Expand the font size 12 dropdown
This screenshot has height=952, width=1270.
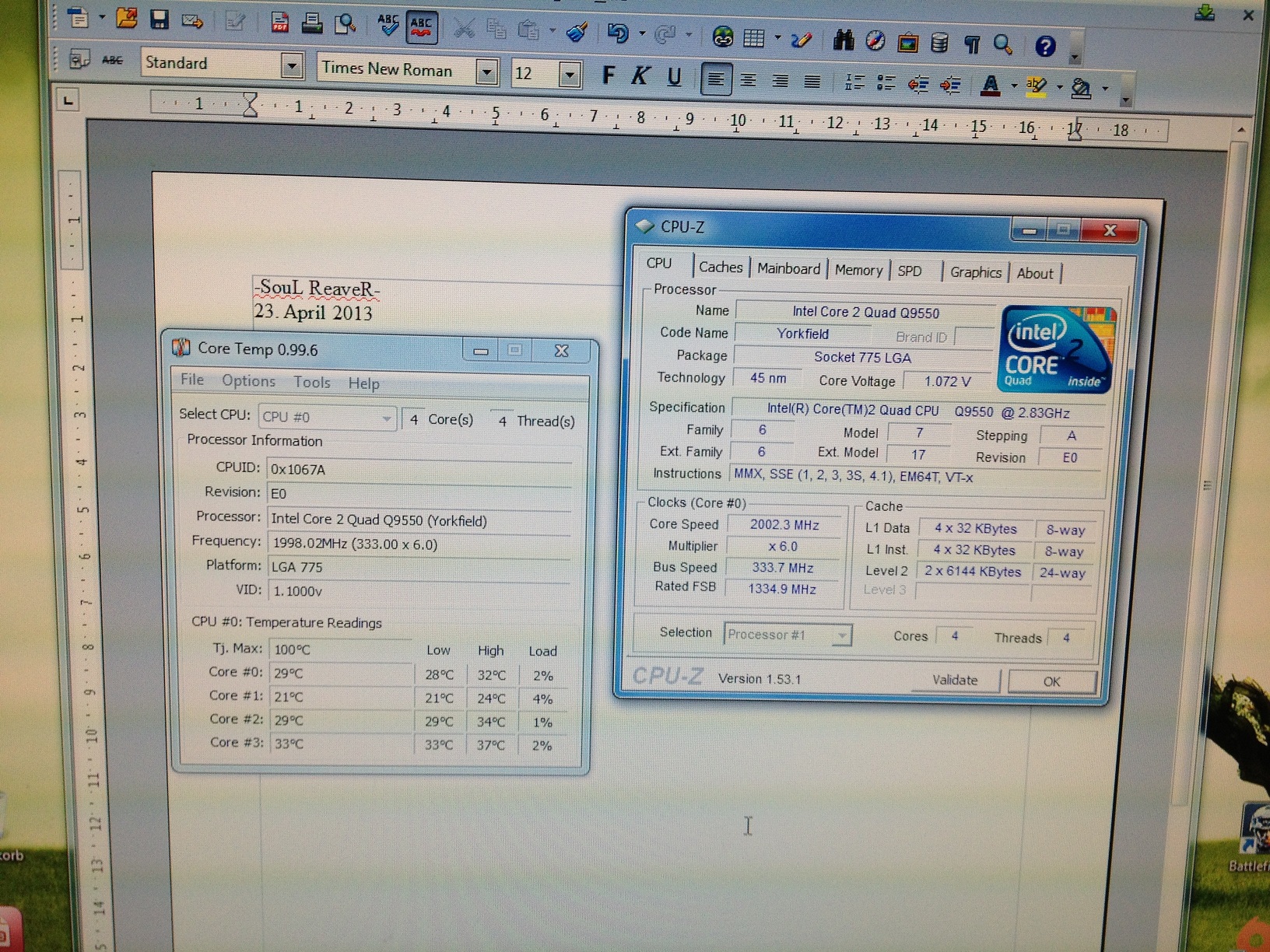[x=570, y=75]
